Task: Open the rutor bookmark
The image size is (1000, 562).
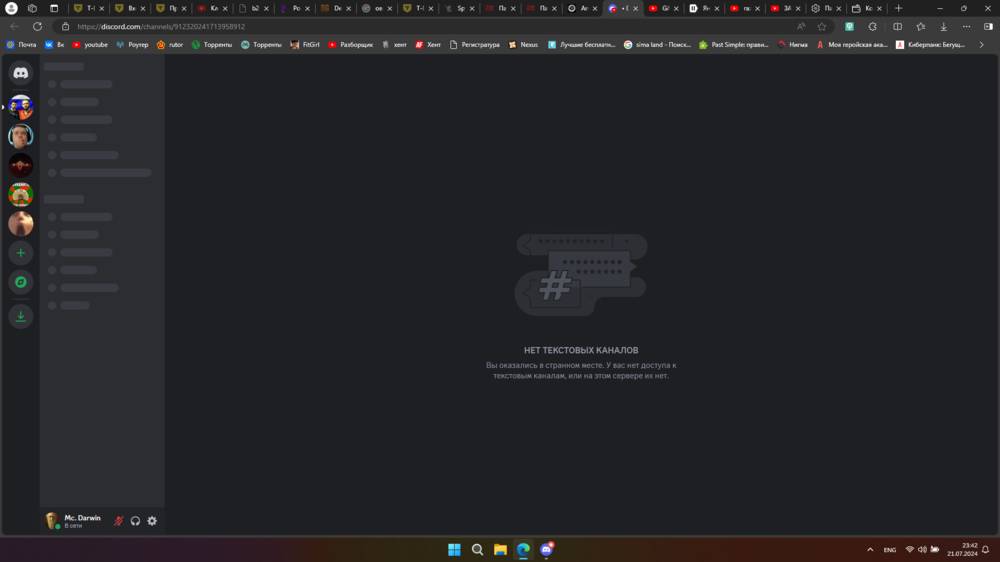Action: pos(170,45)
